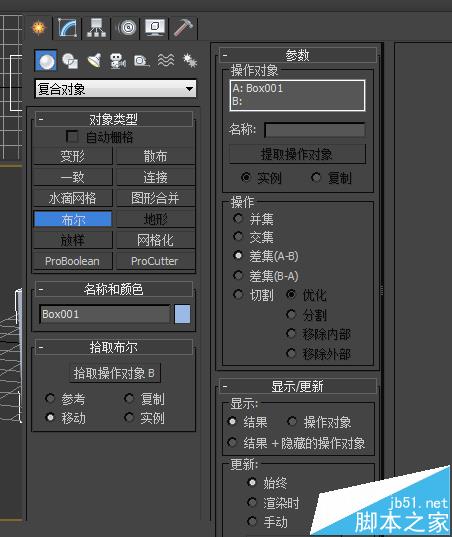The width and height of the screenshot is (452, 537).
Task: Click the 连接 button
Action: [155, 177]
